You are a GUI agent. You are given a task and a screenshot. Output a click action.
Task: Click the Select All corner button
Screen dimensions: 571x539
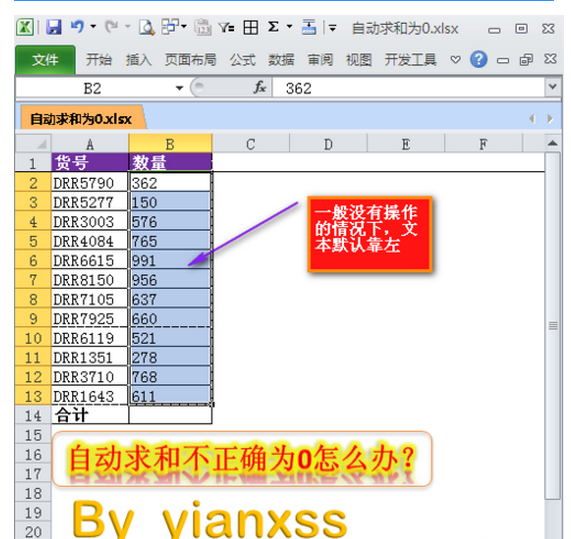33,143
